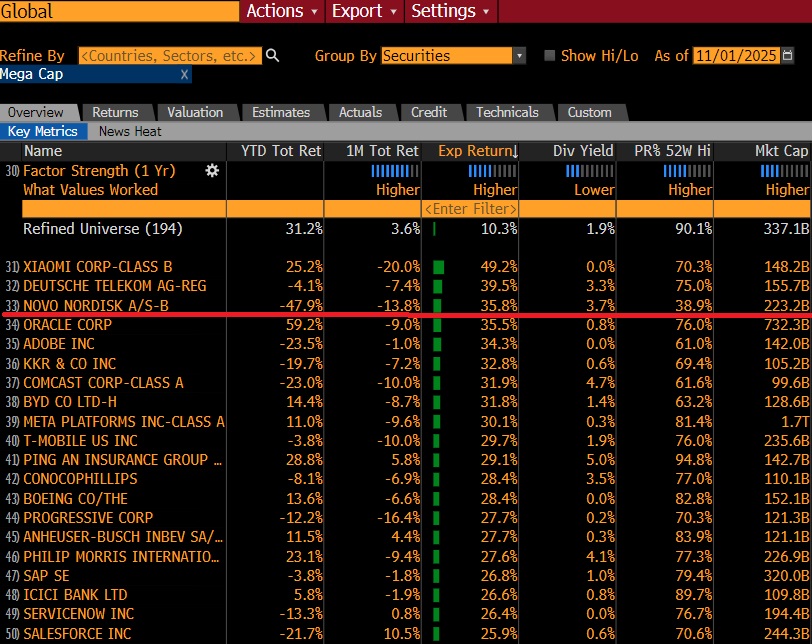This screenshot has width=812, height=644.
Task: Open the Group By Securities dropdown
Action: coord(453,56)
